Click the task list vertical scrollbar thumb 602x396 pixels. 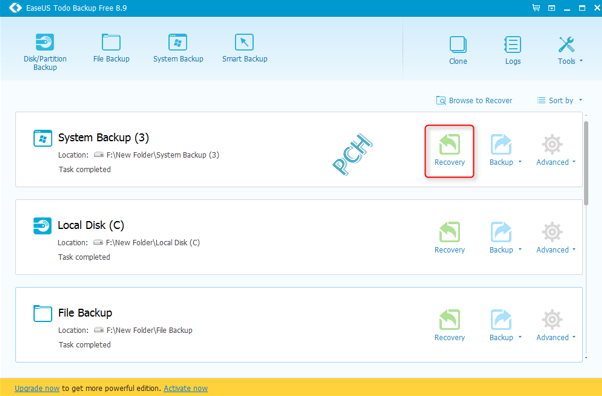(586, 163)
